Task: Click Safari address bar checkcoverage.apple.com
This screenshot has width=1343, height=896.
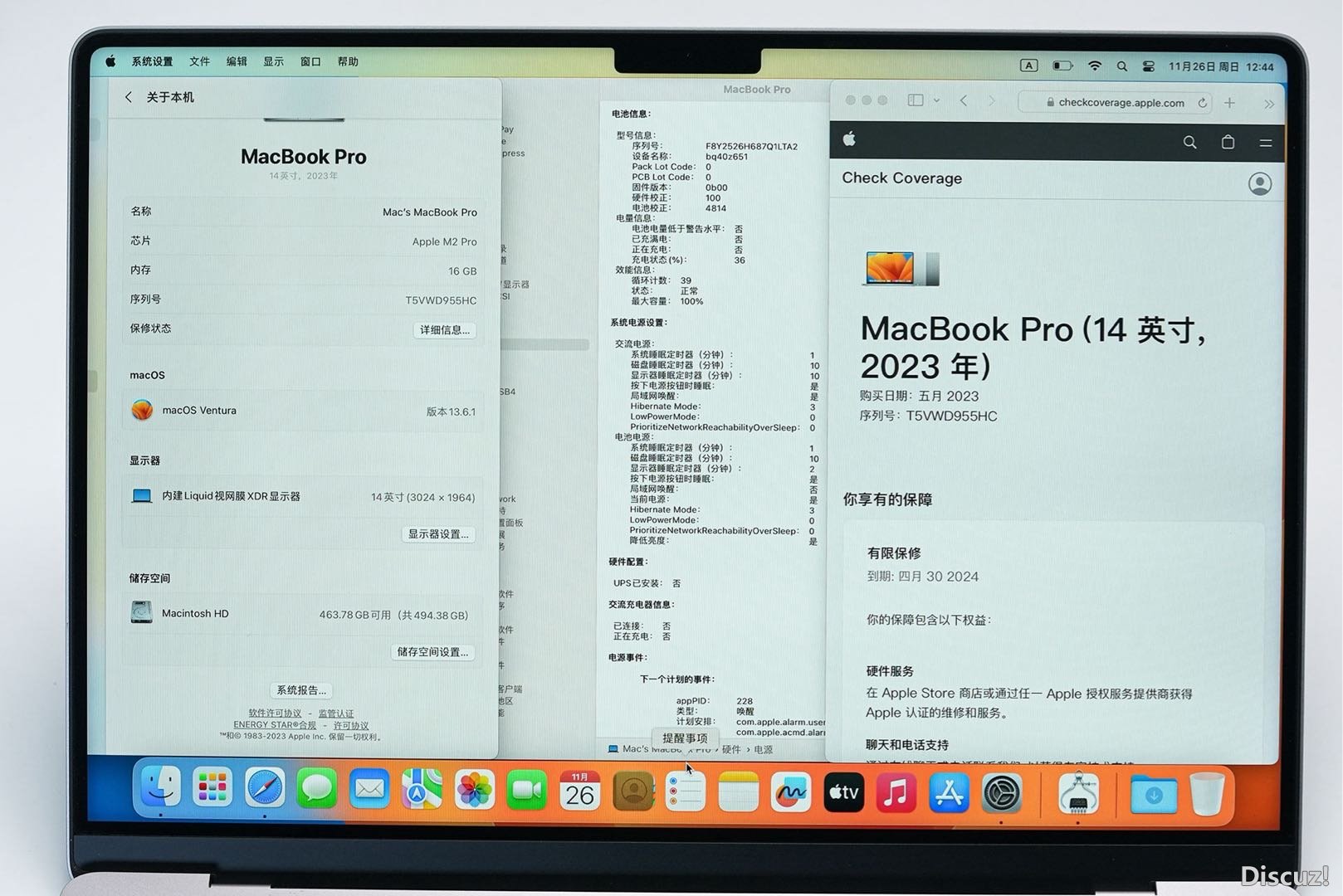Action: click(1115, 103)
